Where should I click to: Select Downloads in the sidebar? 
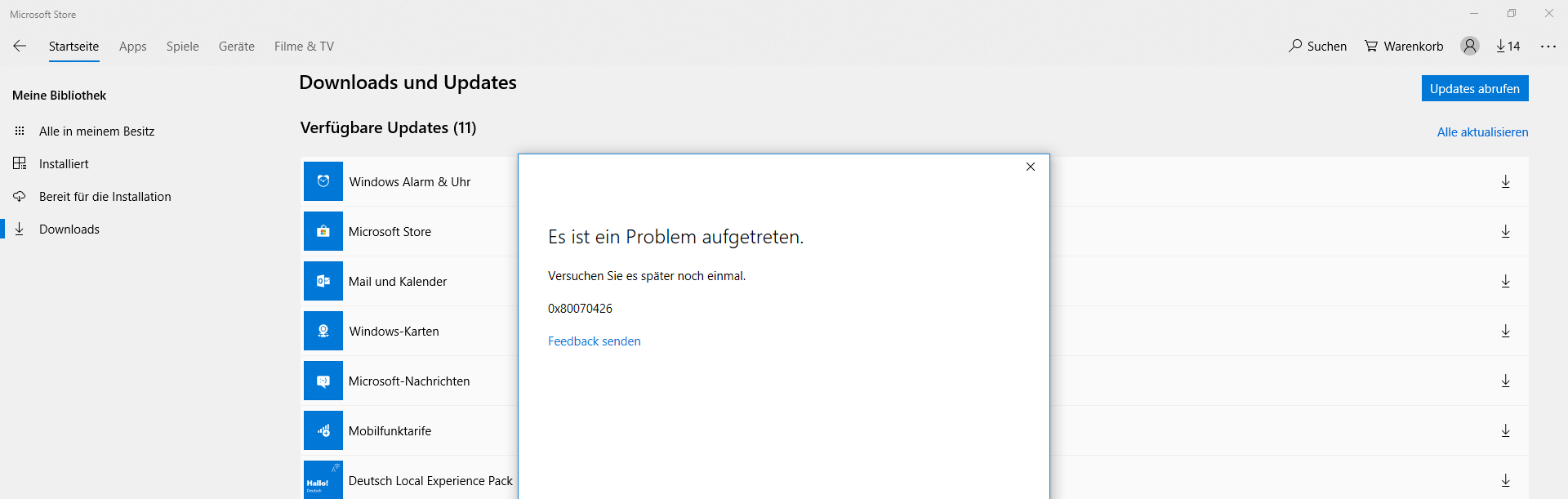pyautogui.click(x=69, y=229)
